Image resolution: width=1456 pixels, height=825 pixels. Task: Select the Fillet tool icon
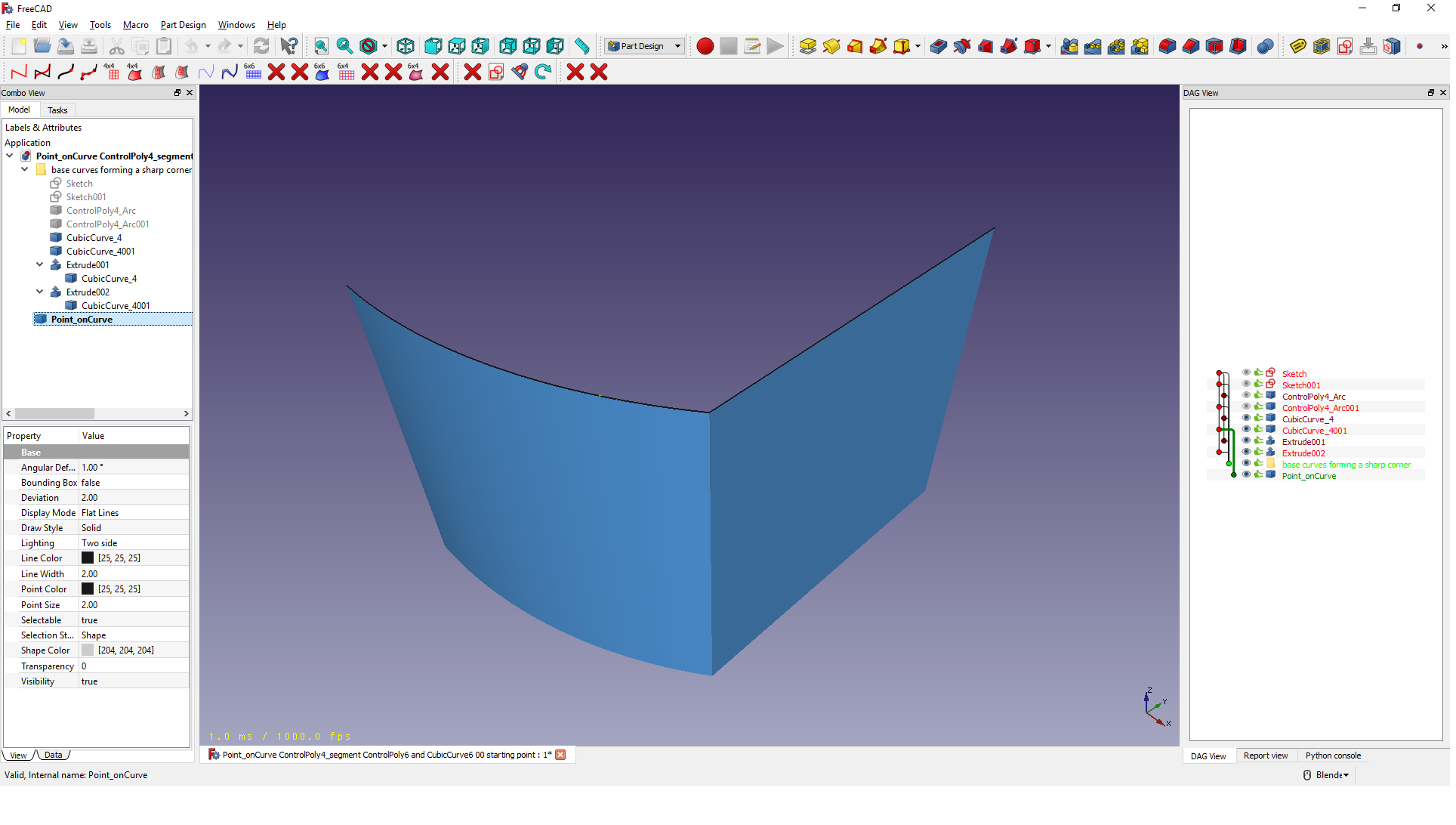coord(1167,47)
